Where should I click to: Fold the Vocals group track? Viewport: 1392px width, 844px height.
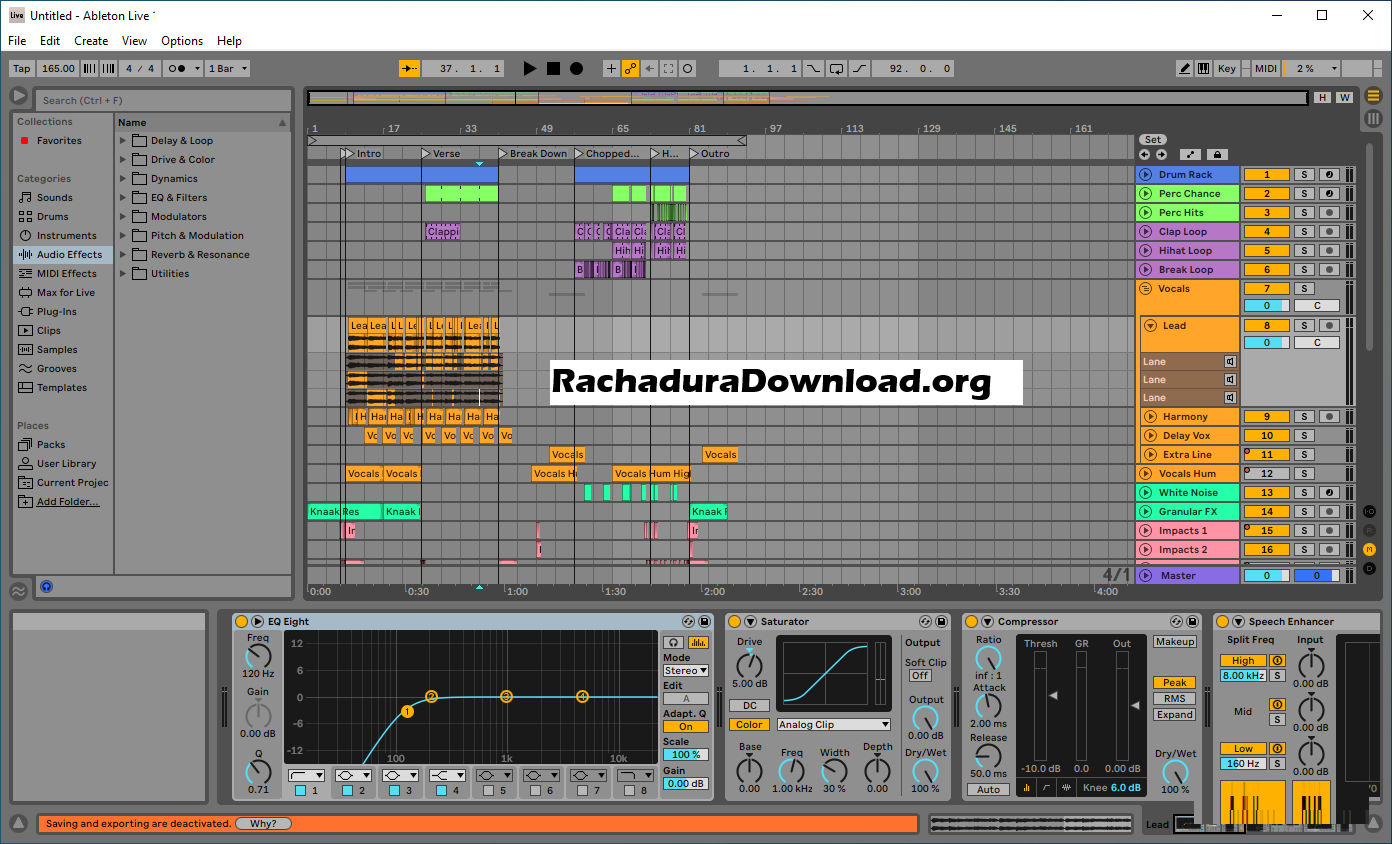[x=1146, y=288]
